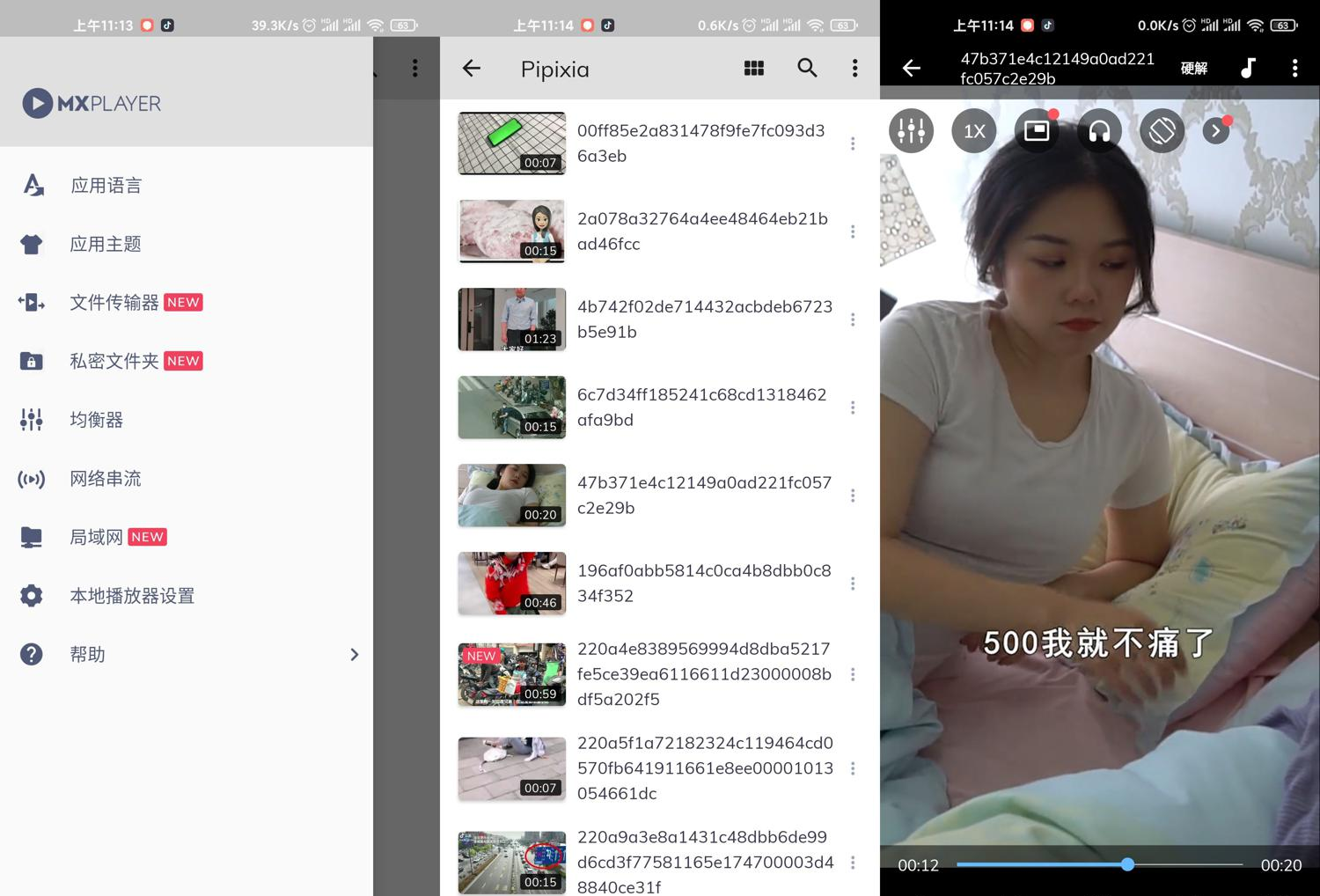Tap the music note audio track icon
Viewport: 1320px width, 896px height.
point(1248,68)
